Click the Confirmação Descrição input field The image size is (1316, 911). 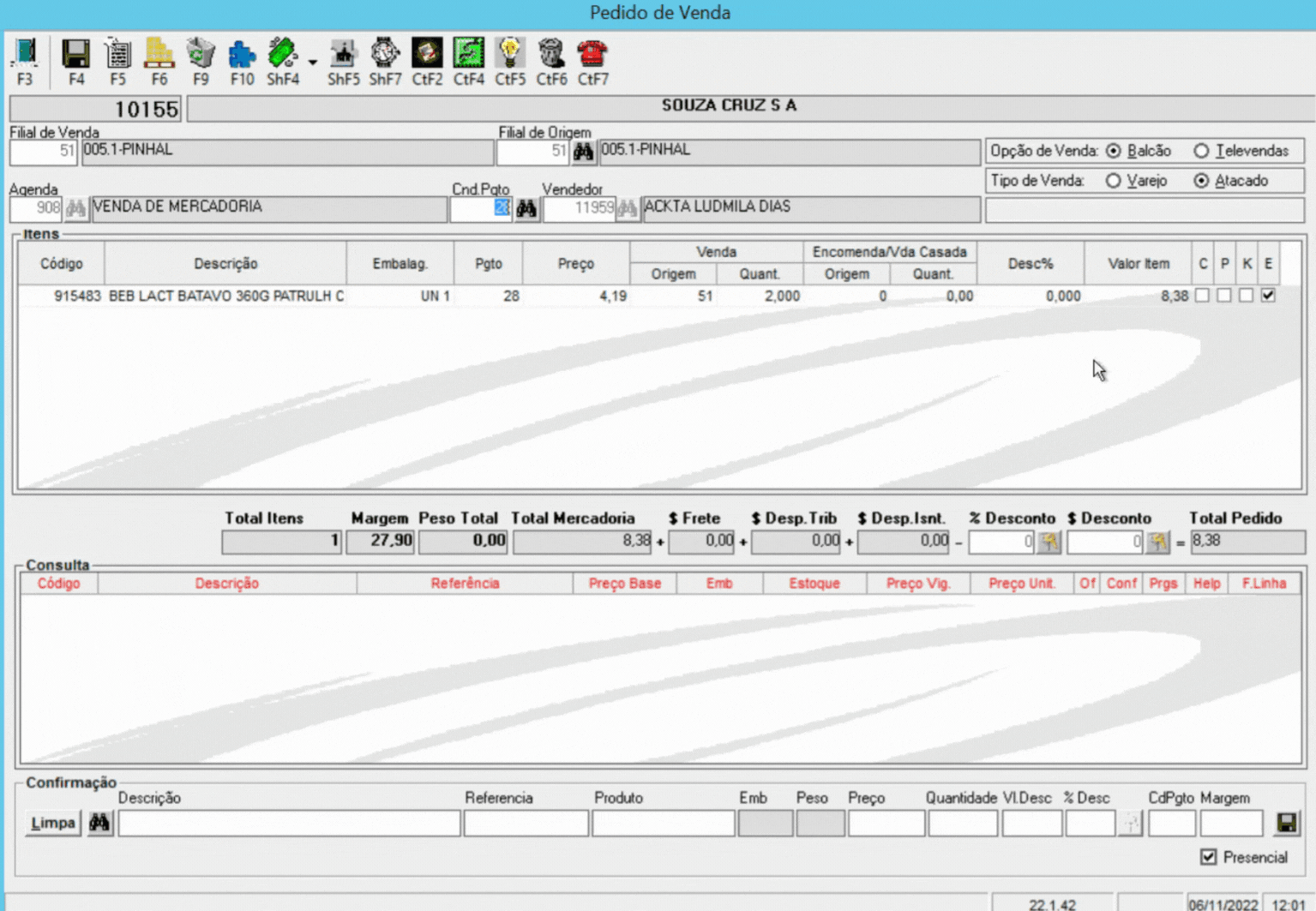289,823
